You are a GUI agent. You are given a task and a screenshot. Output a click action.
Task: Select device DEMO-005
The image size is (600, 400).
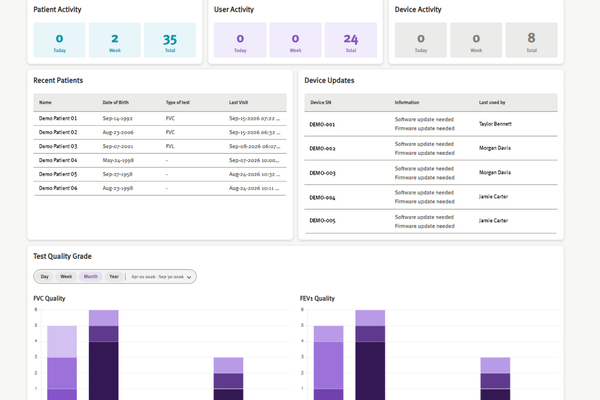pos(322,220)
